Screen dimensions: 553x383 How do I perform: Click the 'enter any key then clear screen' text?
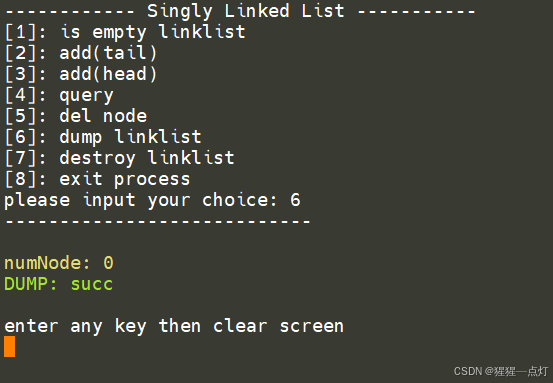click(x=174, y=326)
